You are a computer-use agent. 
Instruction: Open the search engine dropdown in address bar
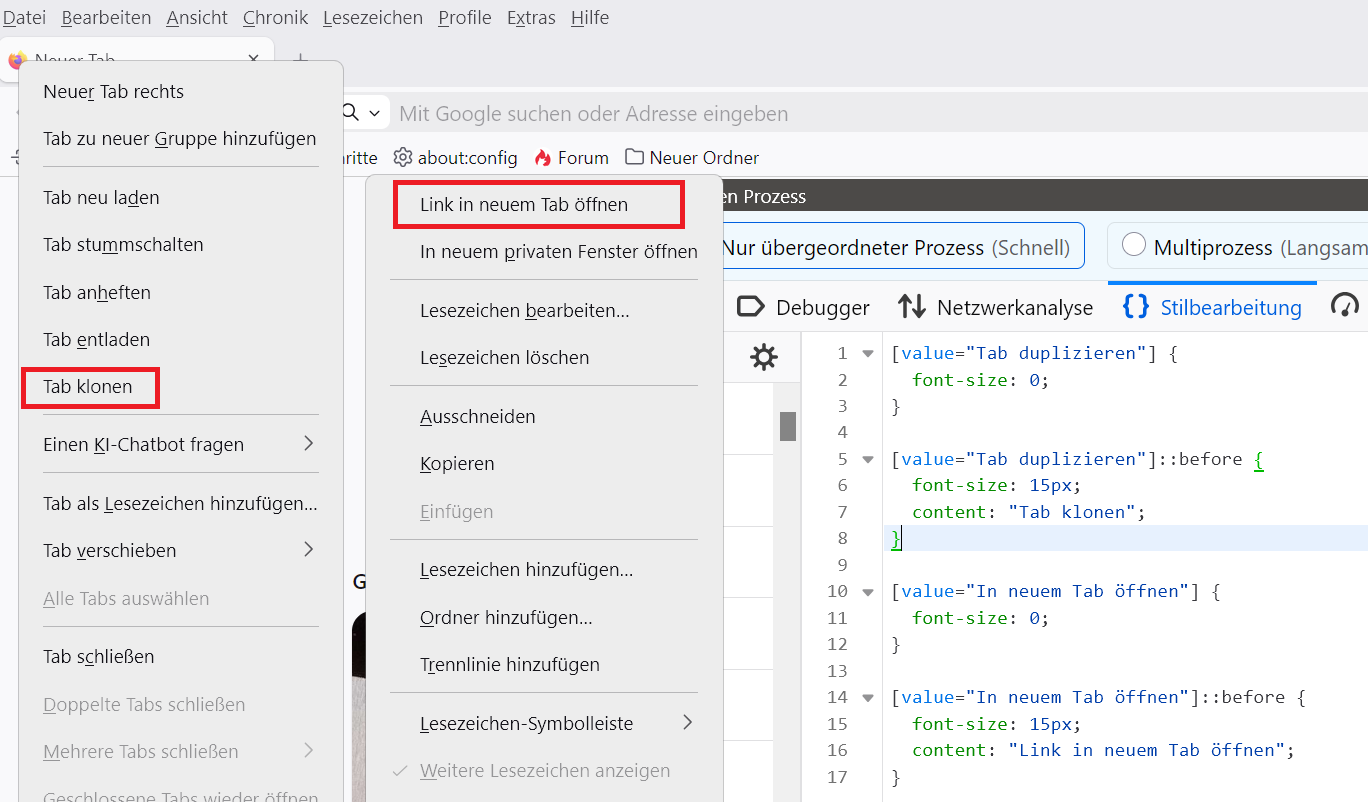pos(361,113)
